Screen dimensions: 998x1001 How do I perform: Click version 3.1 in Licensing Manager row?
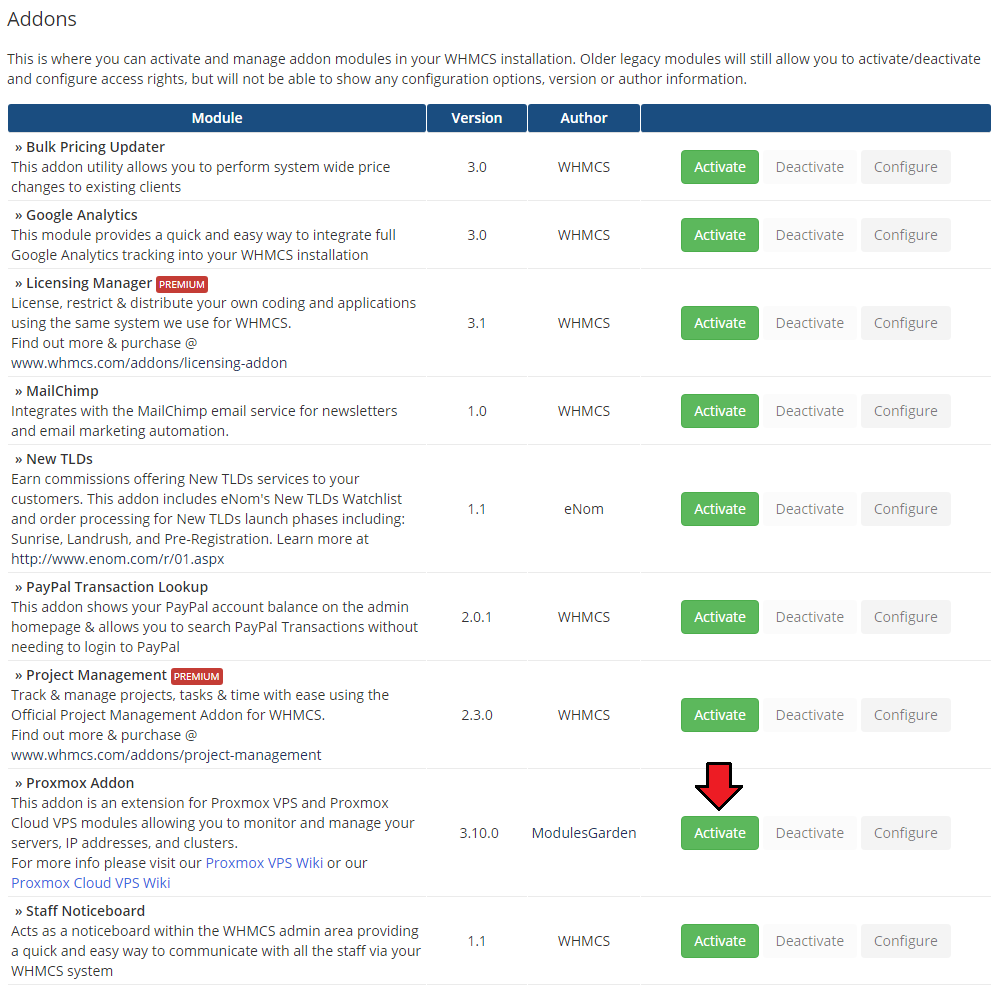476,323
